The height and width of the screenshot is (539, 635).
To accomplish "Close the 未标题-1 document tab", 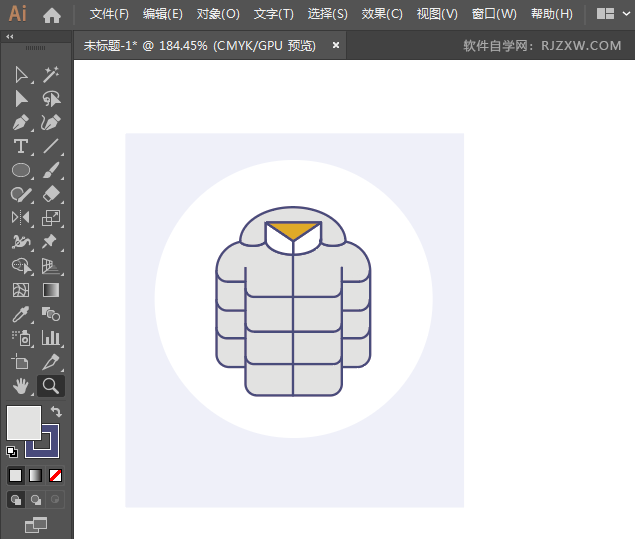I will click(336, 45).
